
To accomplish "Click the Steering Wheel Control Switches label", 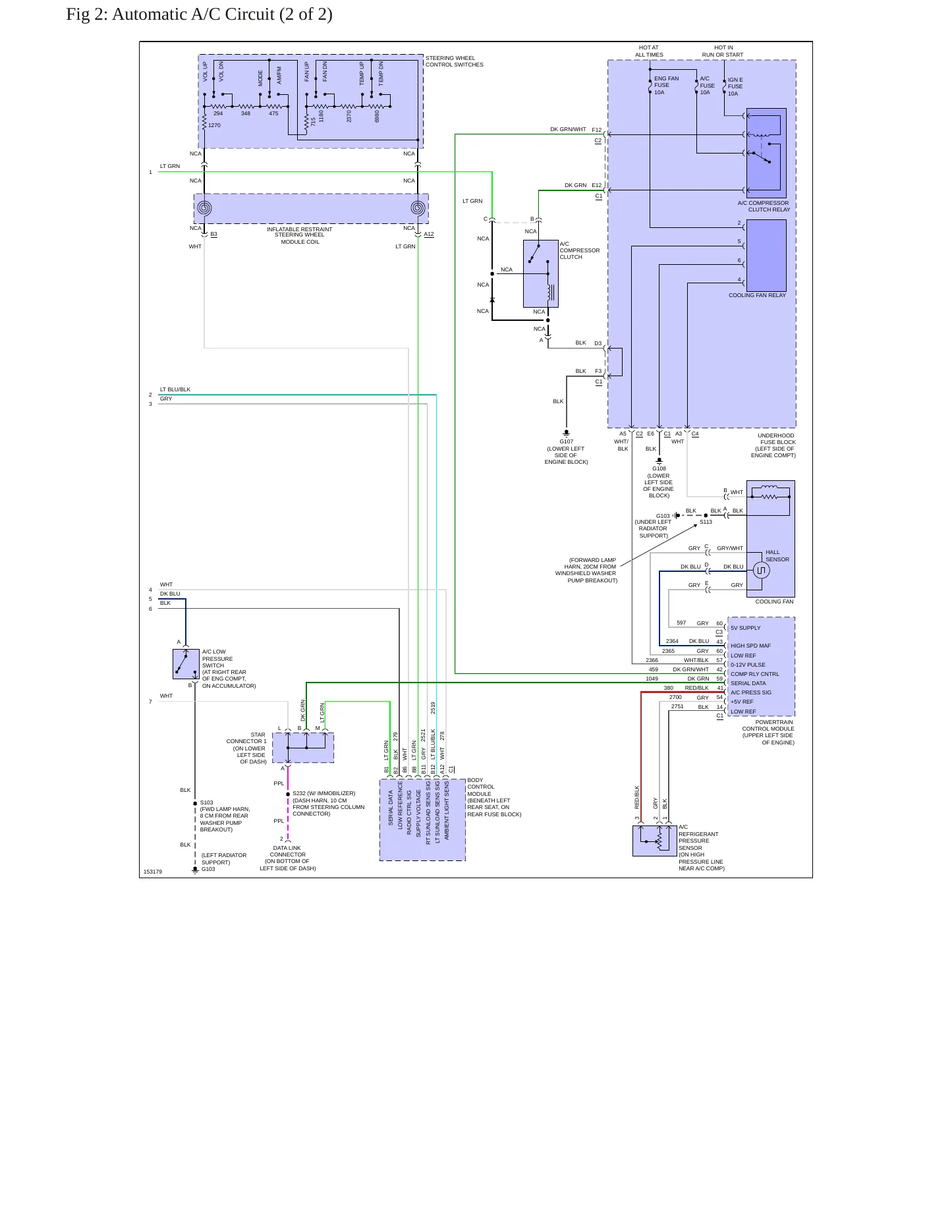I will tap(455, 61).
